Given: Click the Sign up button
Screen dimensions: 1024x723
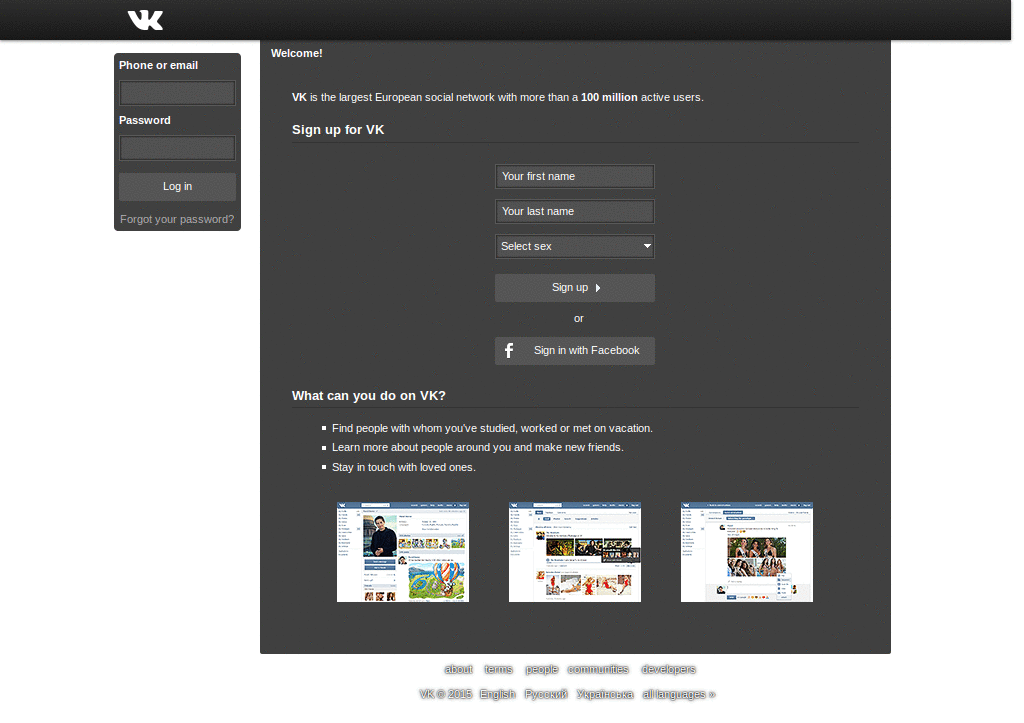Looking at the screenshot, I should tap(575, 288).
